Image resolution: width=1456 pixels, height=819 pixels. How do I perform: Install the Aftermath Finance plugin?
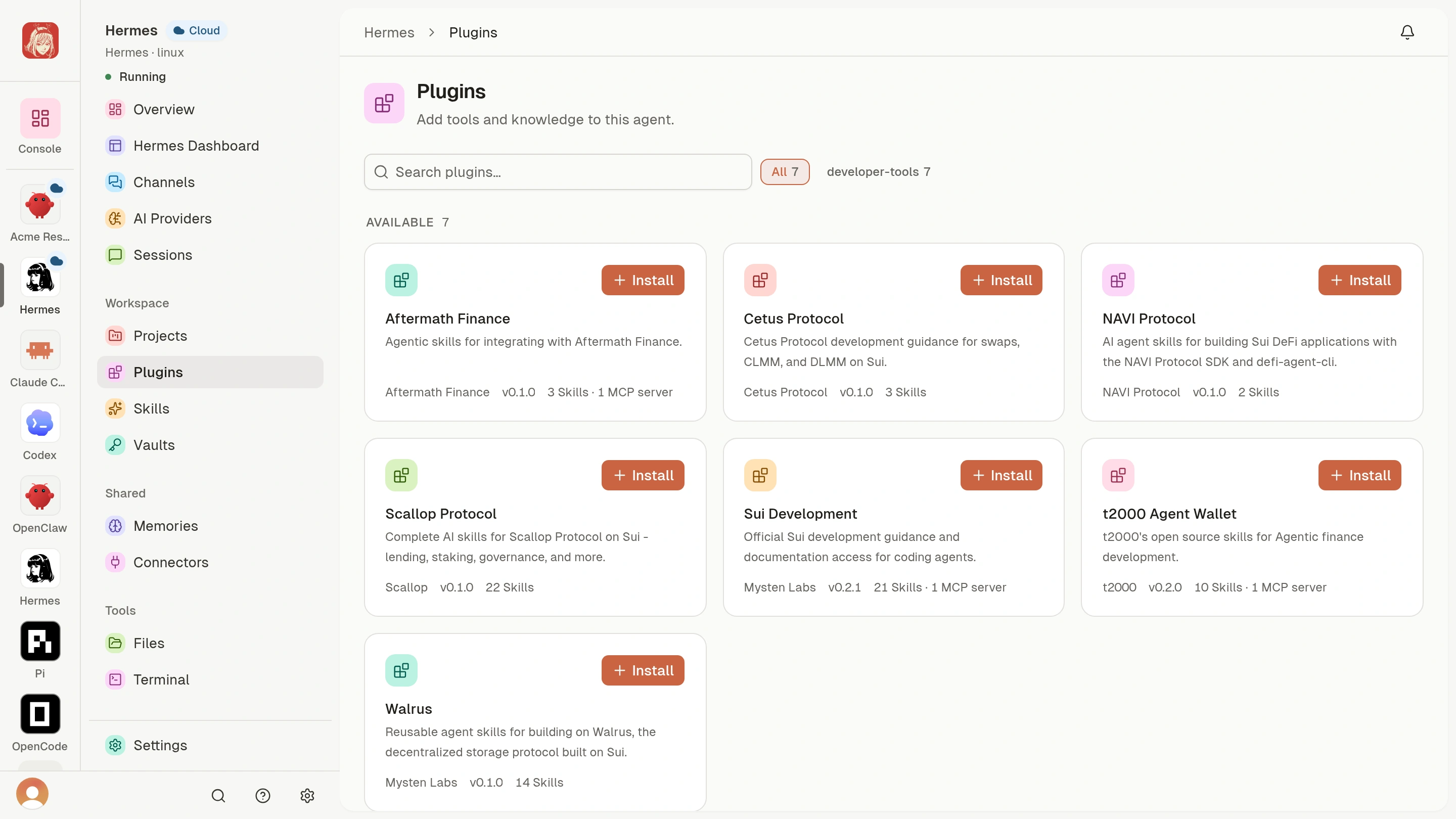click(643, 281)
